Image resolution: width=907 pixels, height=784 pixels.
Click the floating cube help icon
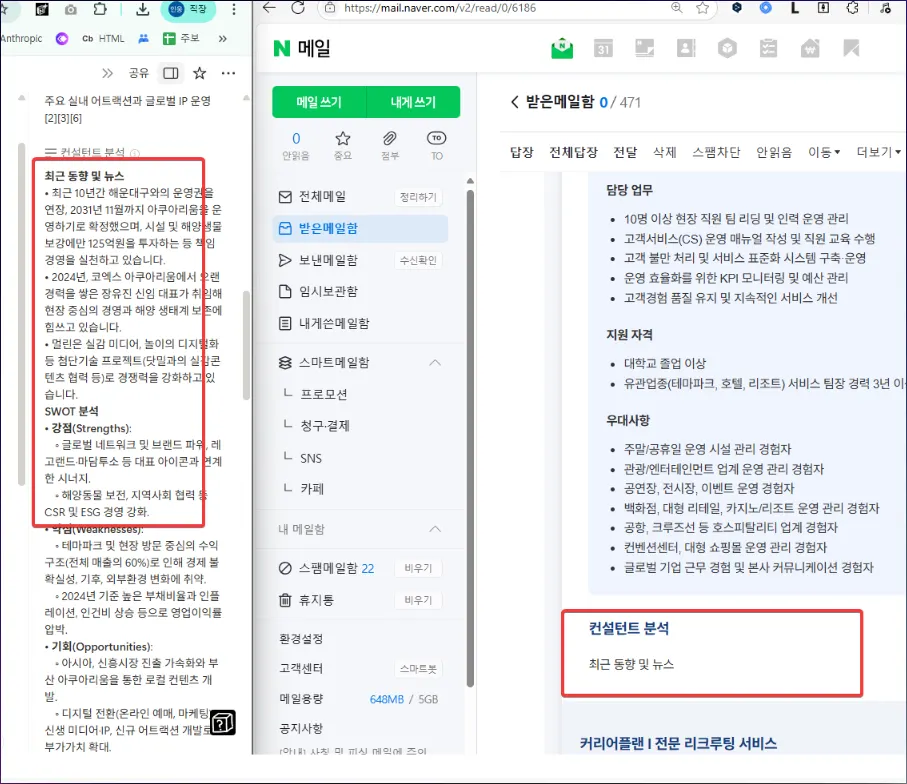point(223,723)
